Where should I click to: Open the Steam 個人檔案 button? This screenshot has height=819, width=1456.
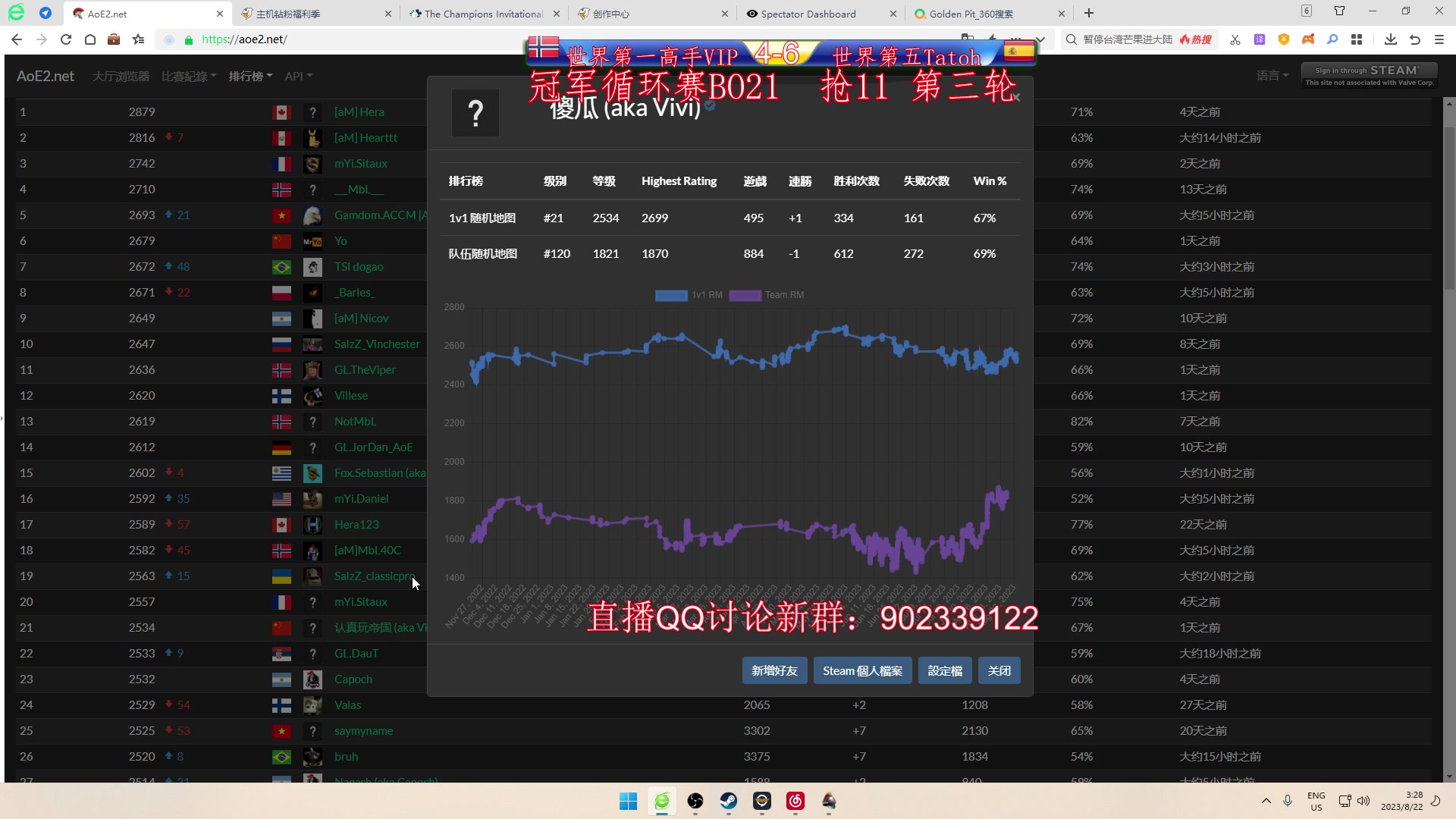point(862,670)
